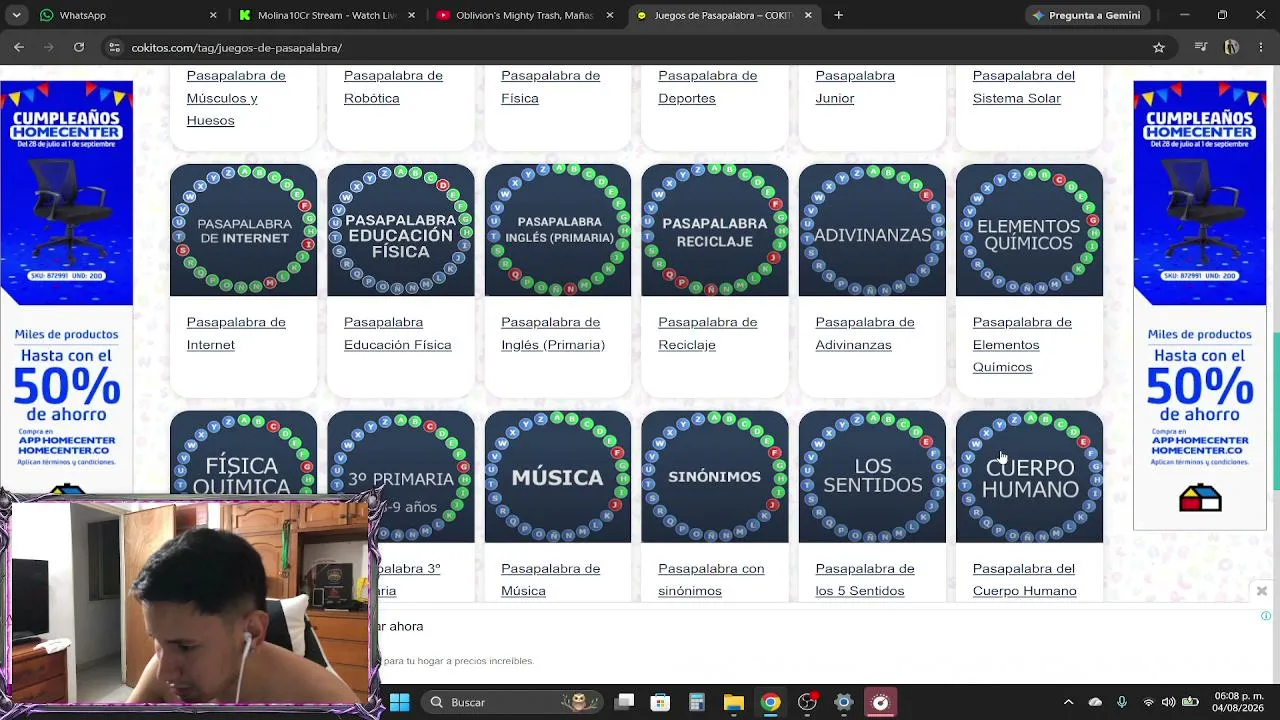This screenshot has width=1280, height=720.
Task: Go back to the previous page
Action: tap(19, 47)
